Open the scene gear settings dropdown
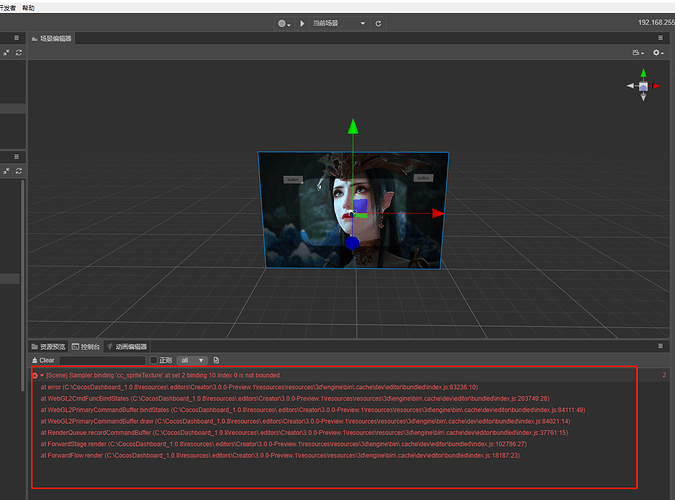Screen dimensions: 675x500 658,53
